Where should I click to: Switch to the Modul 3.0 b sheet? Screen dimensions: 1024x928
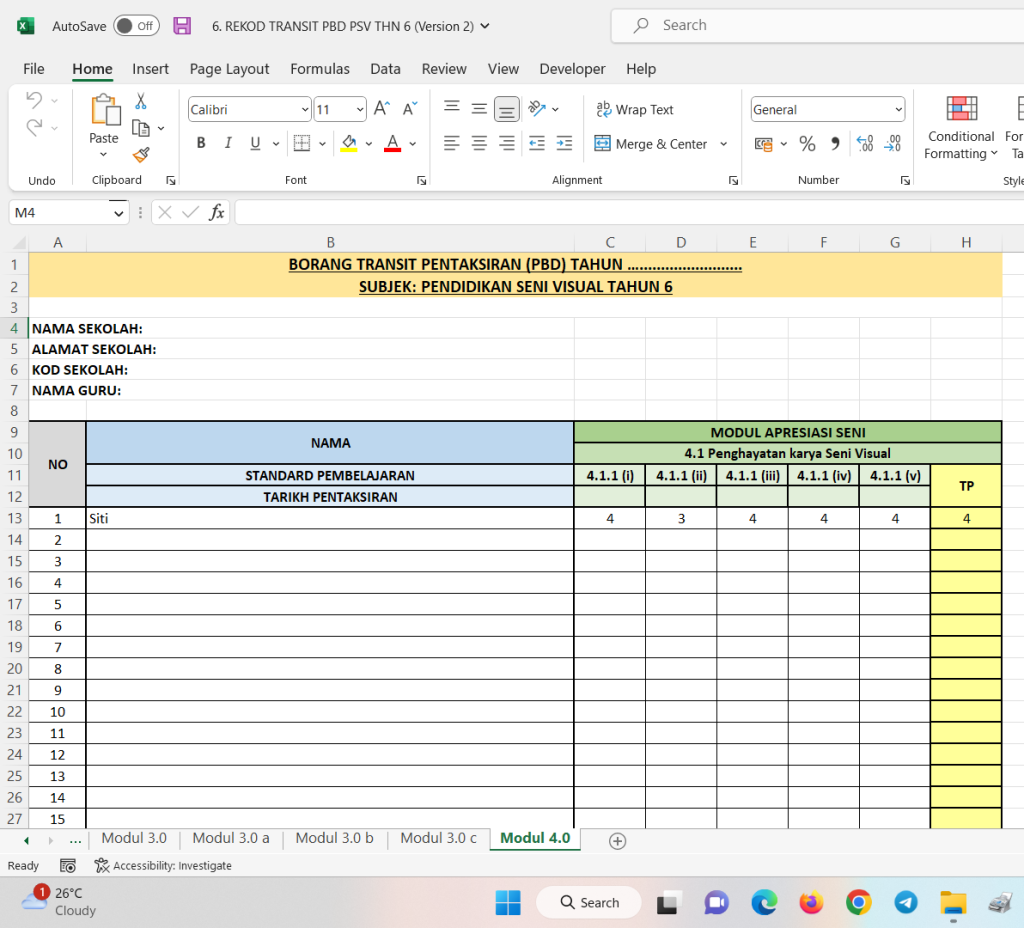[x=334, y=838]
